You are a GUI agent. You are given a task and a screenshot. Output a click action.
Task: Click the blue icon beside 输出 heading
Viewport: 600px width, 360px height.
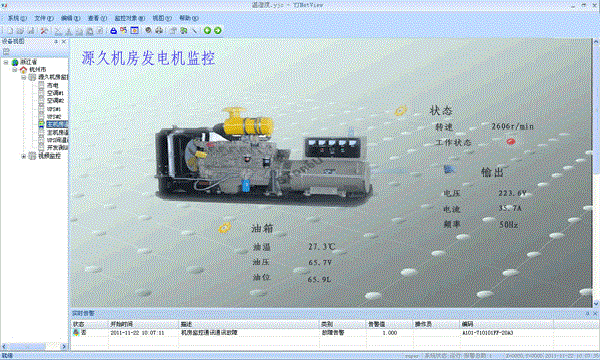(449, 169)
